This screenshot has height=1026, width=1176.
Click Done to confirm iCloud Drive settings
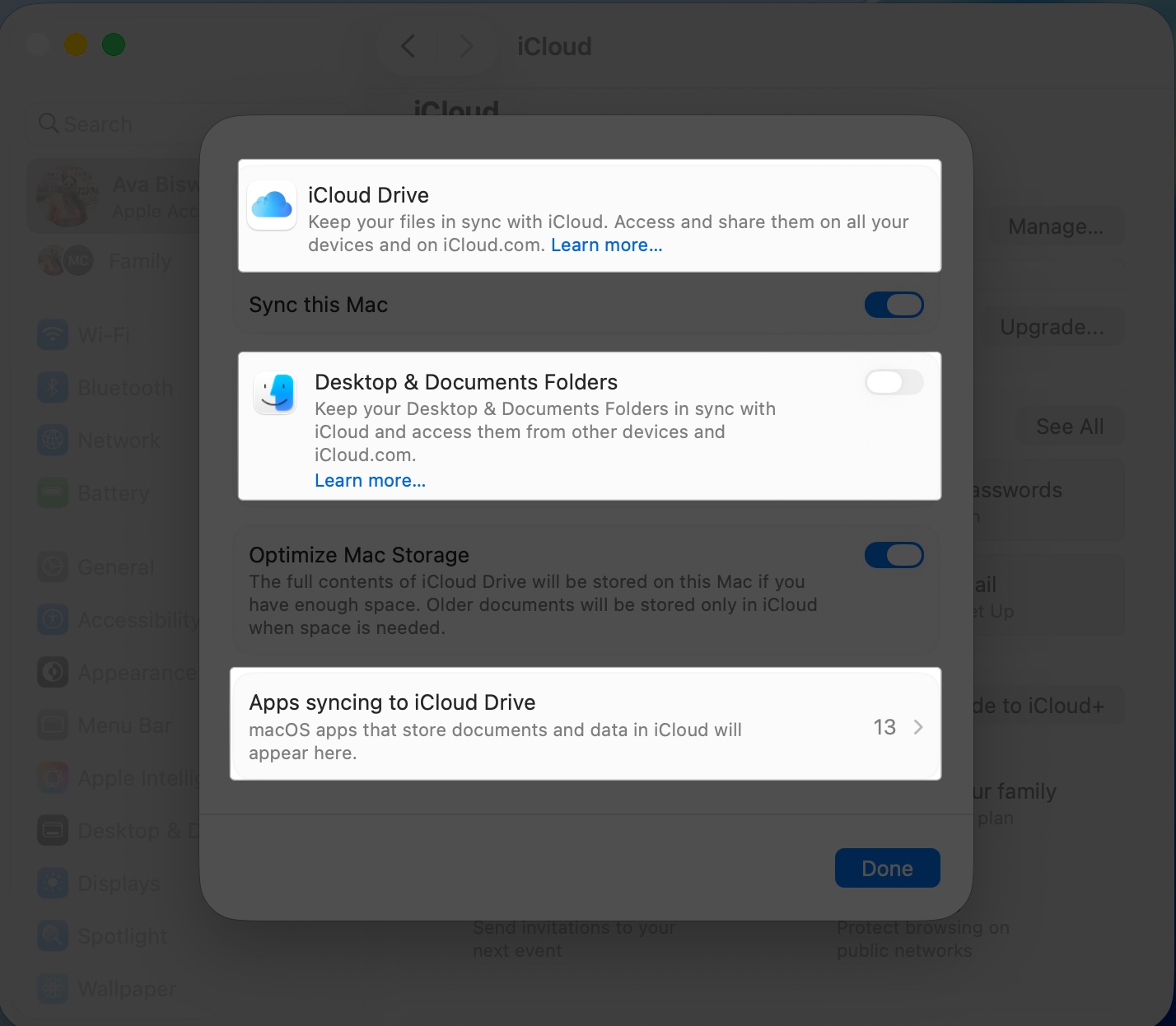[887, 867]
